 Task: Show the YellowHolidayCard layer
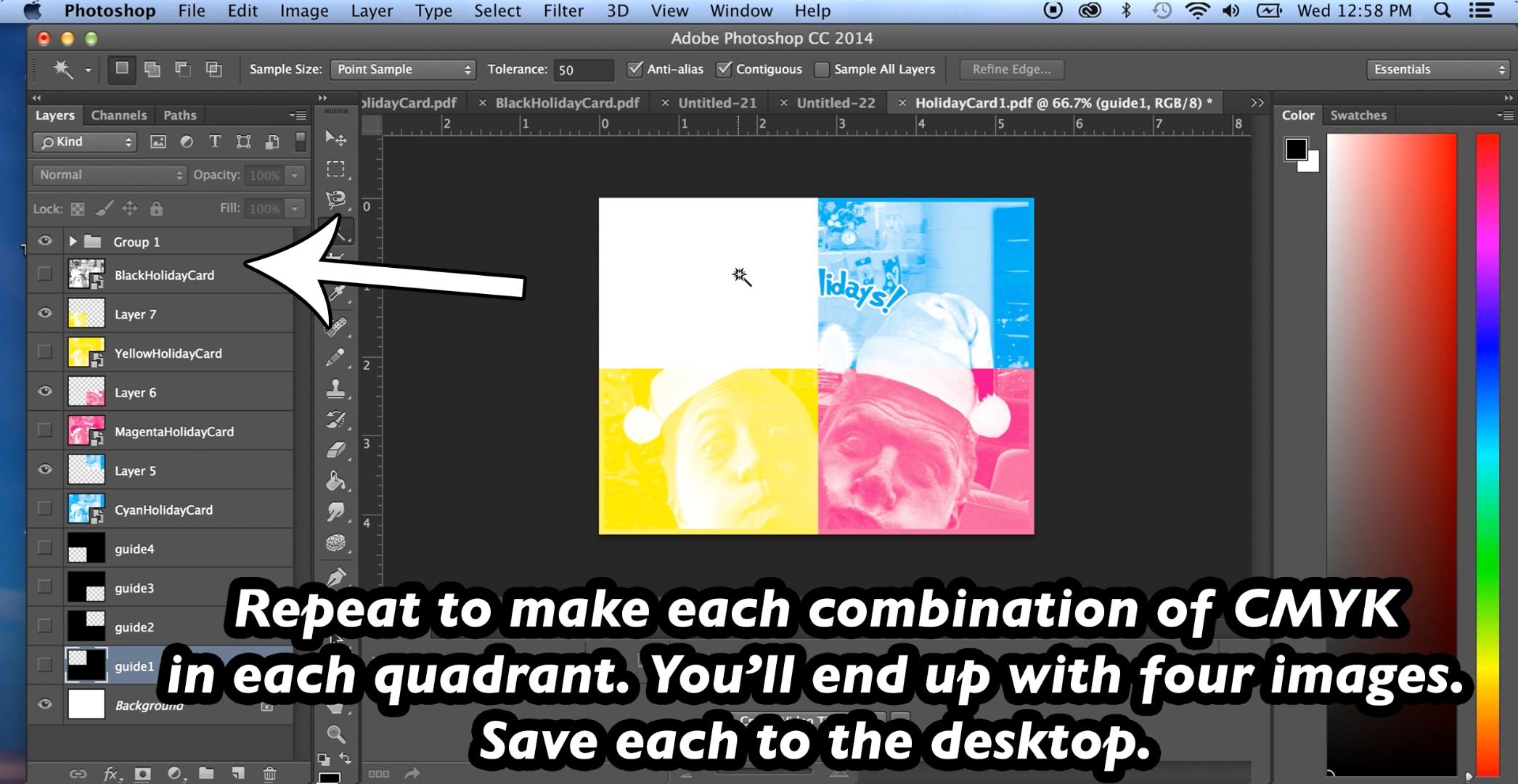45,352
